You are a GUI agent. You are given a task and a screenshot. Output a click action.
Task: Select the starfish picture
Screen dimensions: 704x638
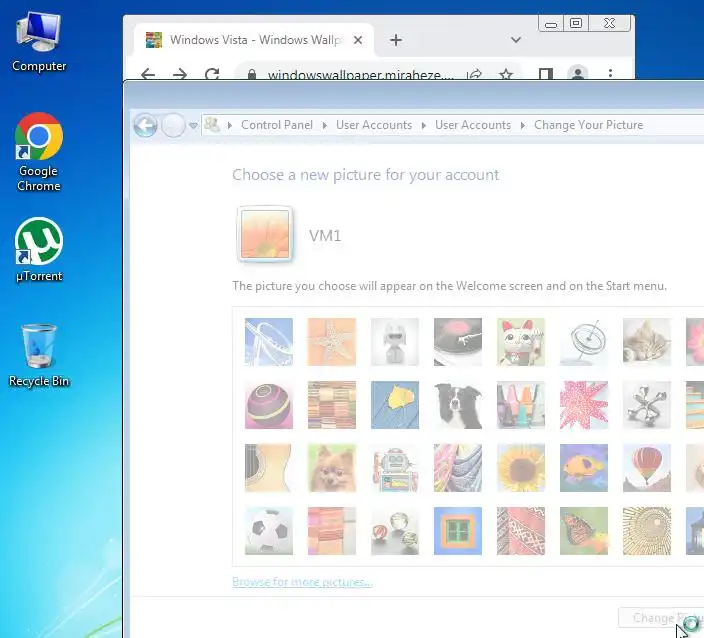[x=332, y=342]
